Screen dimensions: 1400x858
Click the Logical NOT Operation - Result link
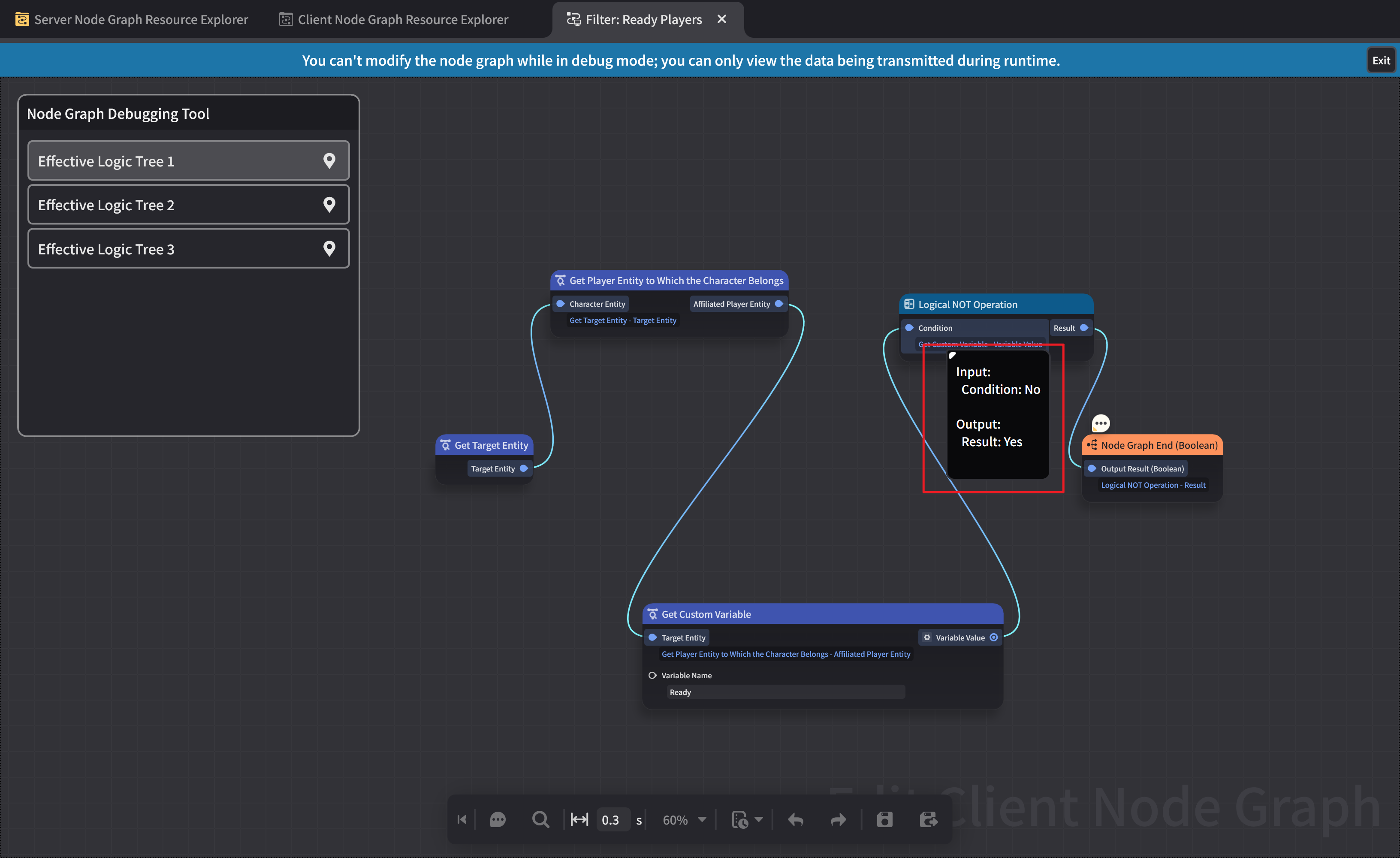1153,485
